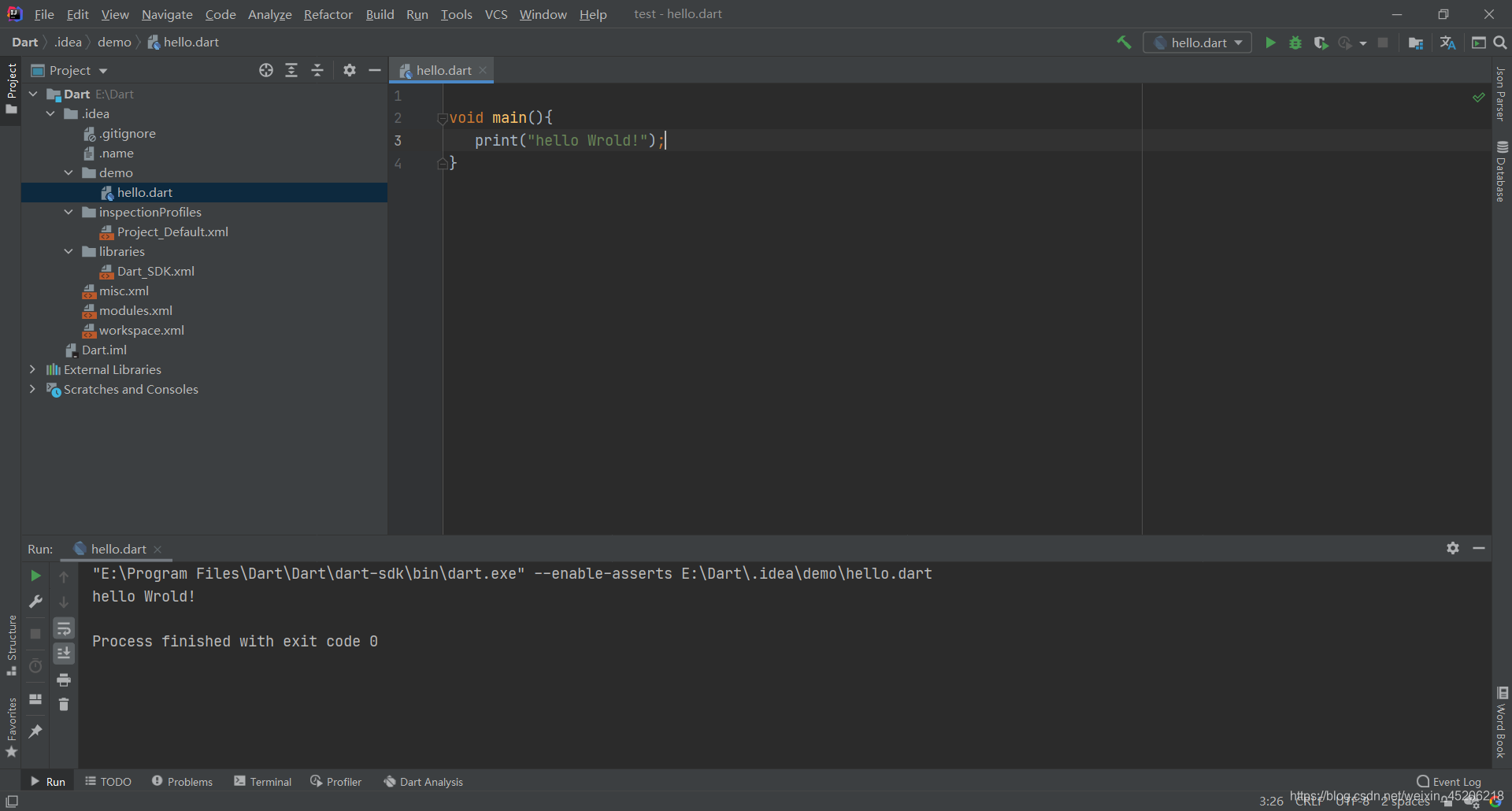Screen dimensions: 1512x811
Task: Expand Scratches and Consoles node
Action: click(x=32, y=389)
